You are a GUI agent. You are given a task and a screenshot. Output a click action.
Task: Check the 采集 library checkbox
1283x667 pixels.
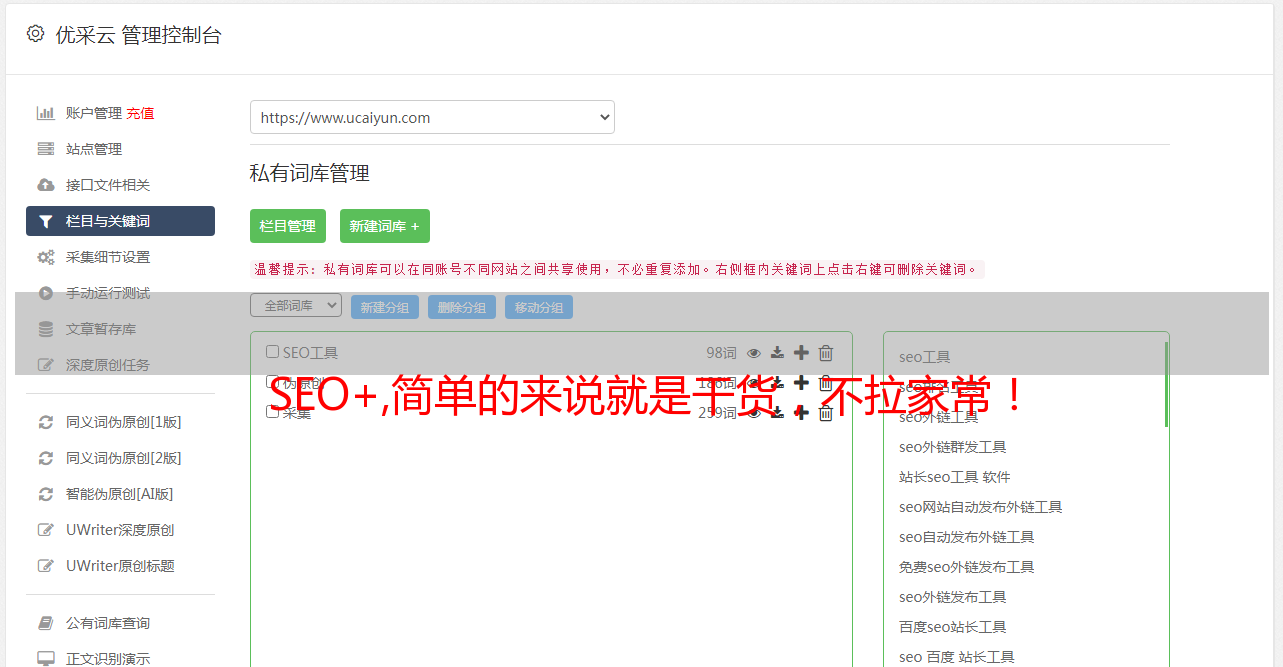(272, 412)
